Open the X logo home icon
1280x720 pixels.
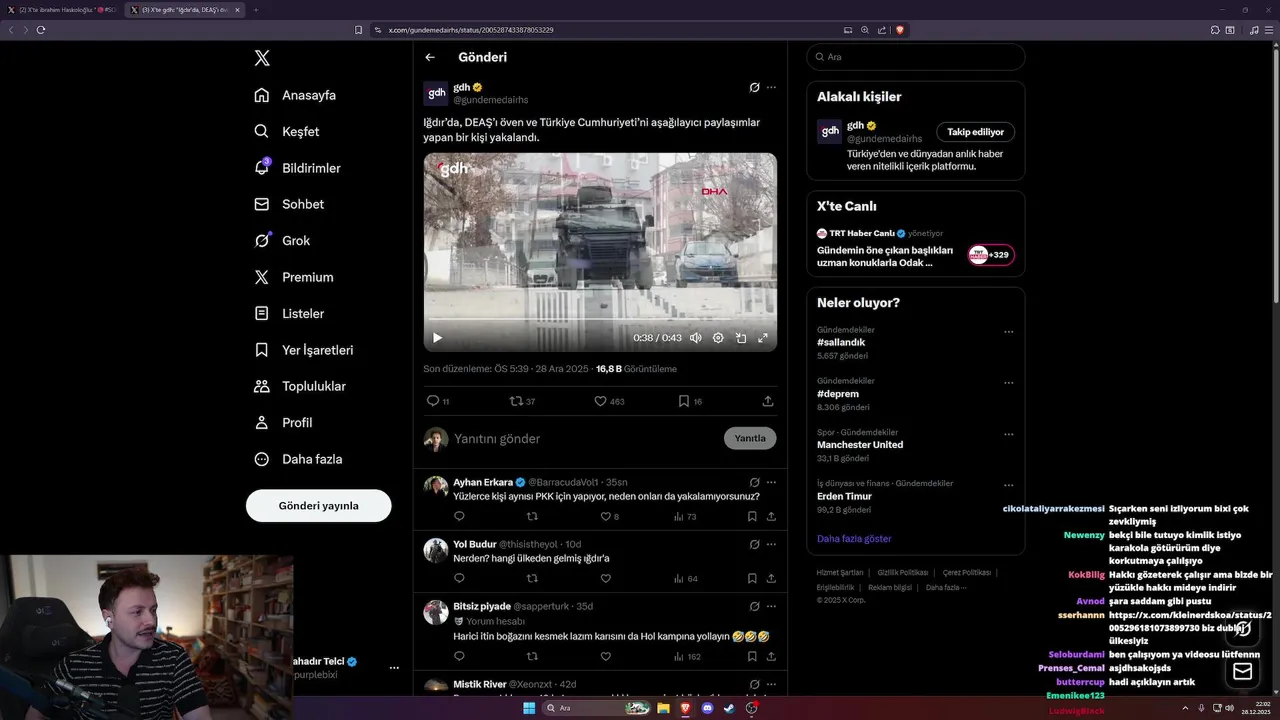click(x=262, y=58)
